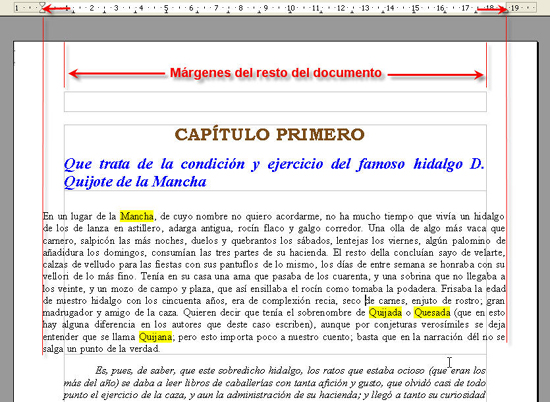Click the ruler's gray right margin area at 19

[521, 8]
